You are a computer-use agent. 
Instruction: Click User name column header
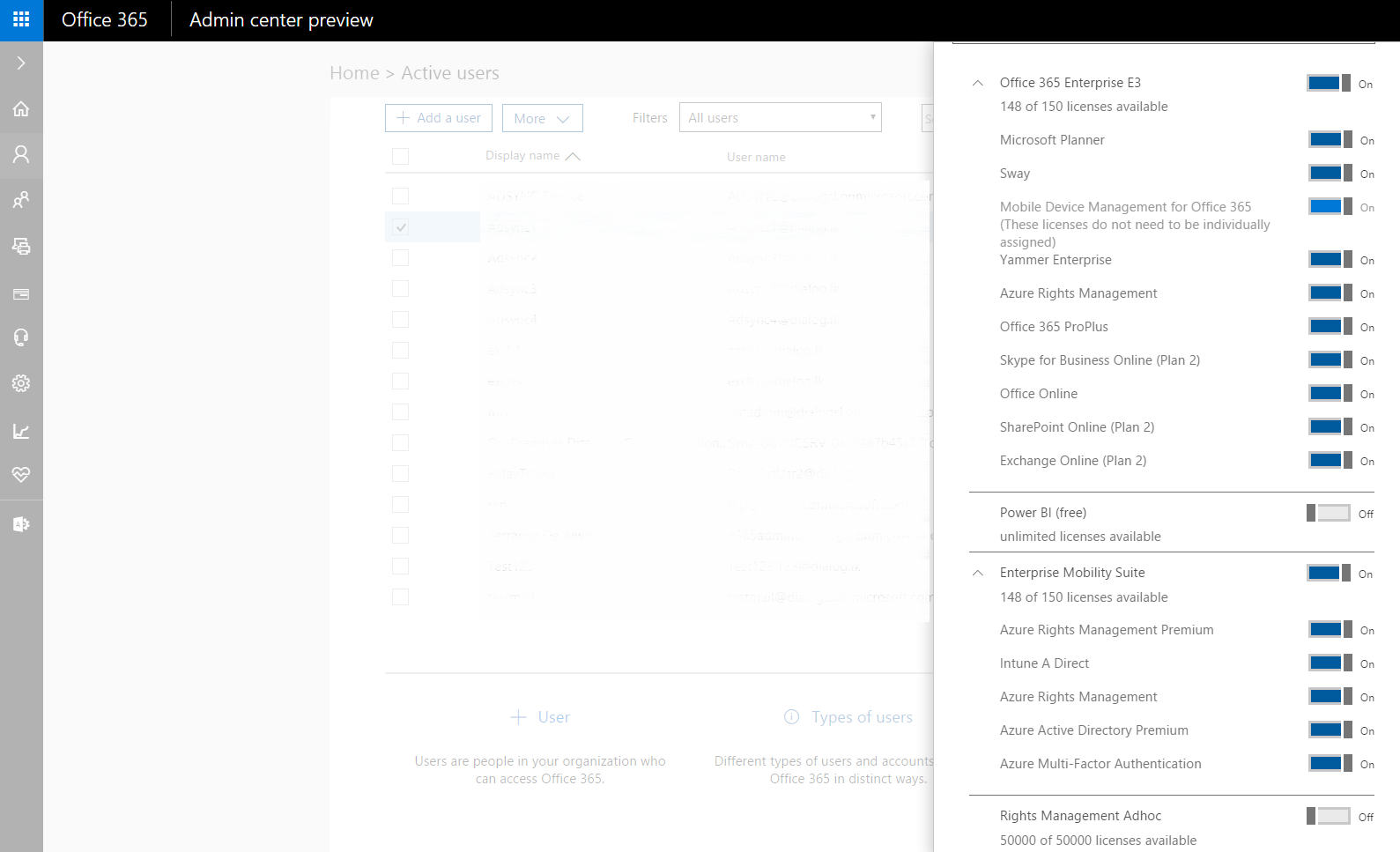(x=756, y=157)
